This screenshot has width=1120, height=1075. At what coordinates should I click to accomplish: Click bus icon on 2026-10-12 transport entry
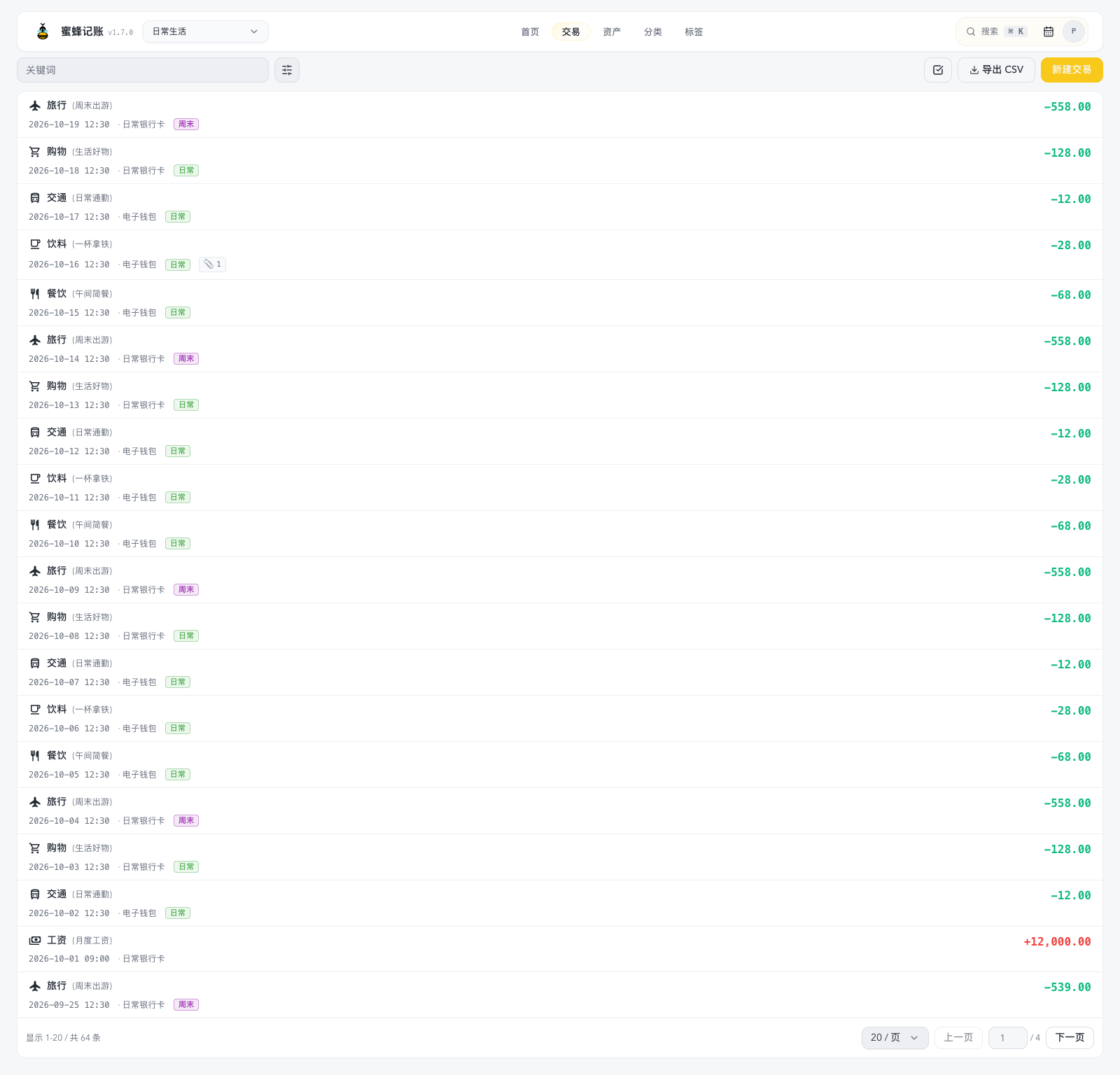[35, 433]
